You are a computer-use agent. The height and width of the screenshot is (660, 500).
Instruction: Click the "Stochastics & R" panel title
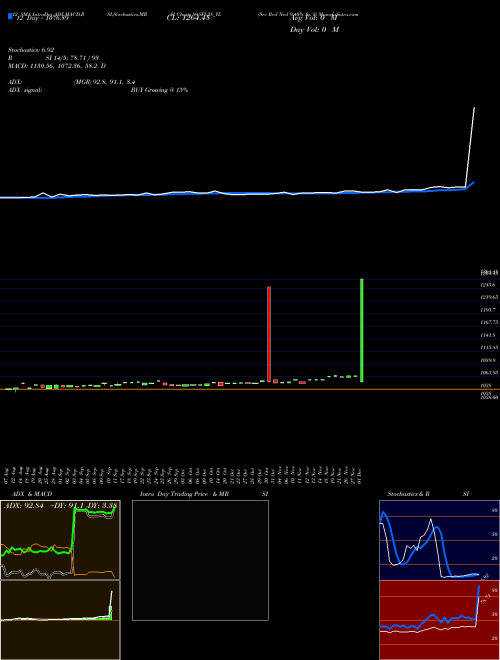tap(409, 494)
